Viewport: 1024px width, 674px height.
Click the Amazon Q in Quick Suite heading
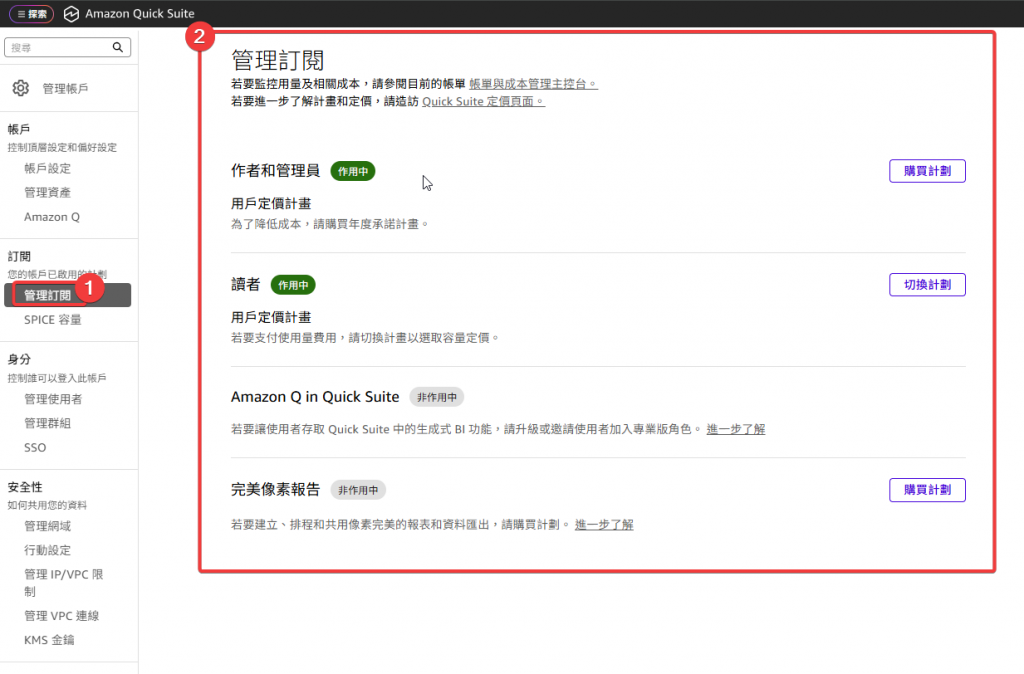click(x=315, y=397)
